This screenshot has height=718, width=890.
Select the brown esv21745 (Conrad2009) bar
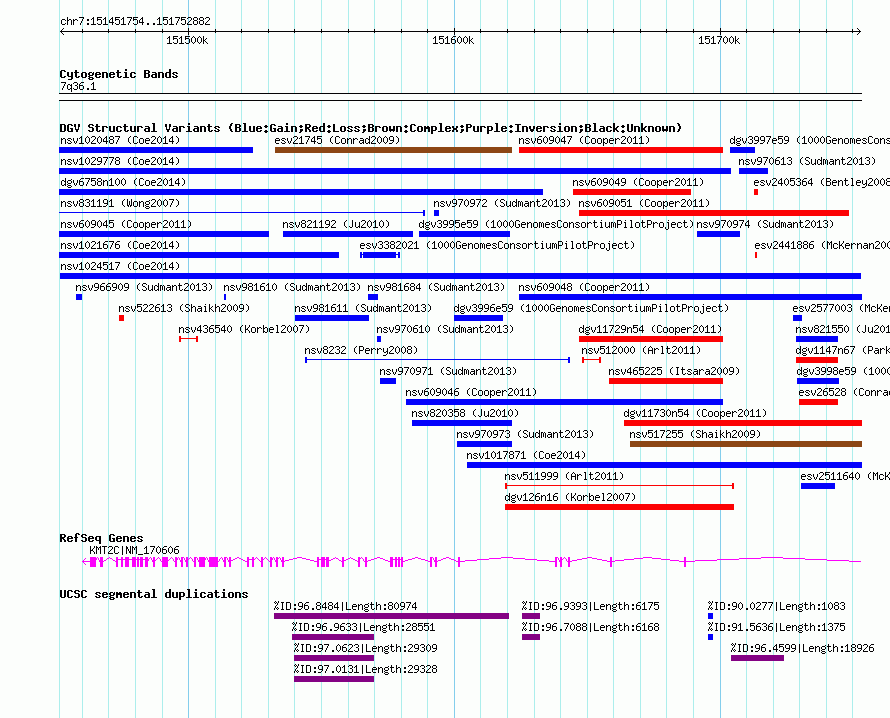pos(393,150)
